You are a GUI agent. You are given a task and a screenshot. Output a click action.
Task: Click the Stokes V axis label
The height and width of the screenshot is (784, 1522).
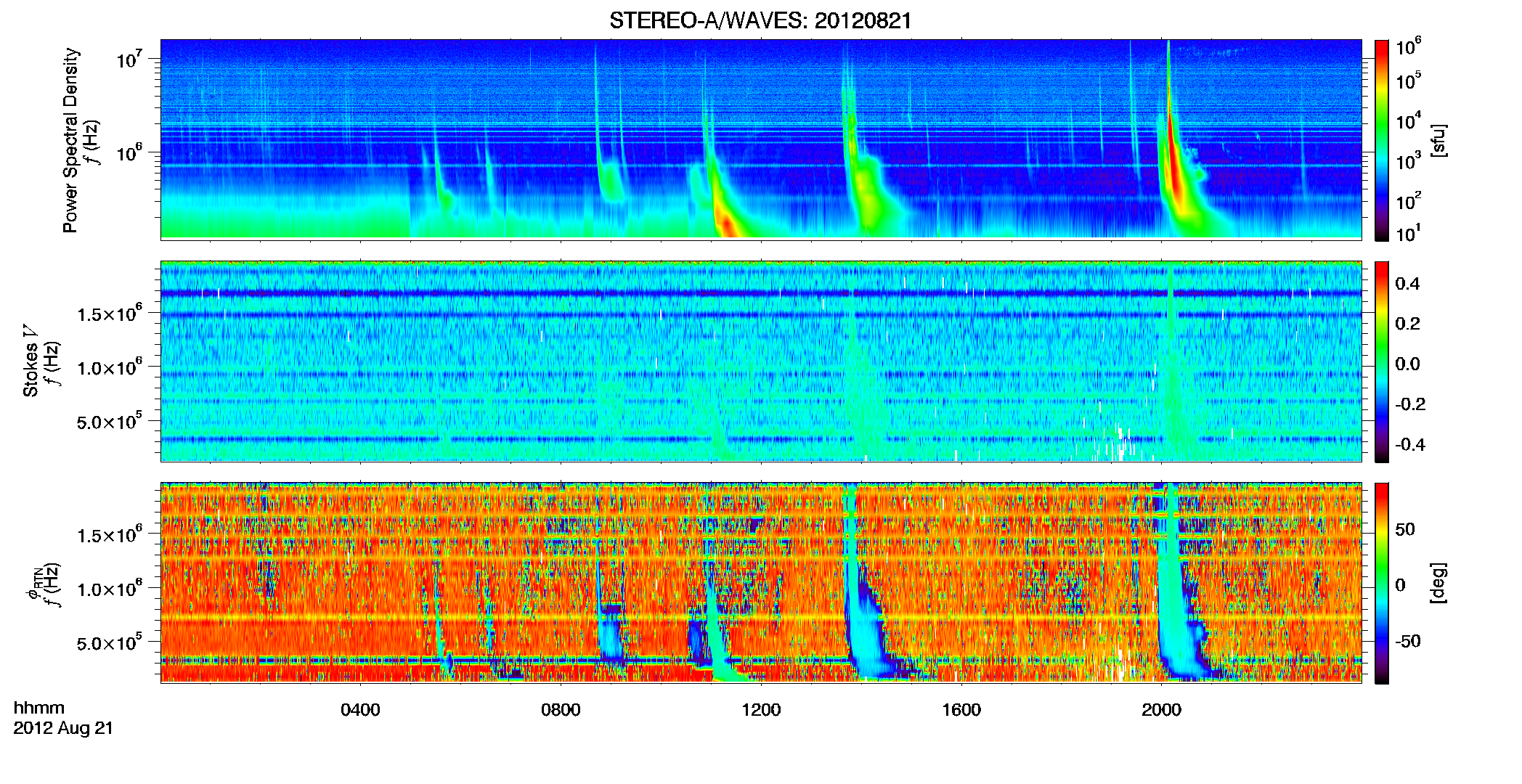click(x=30, y=360)
